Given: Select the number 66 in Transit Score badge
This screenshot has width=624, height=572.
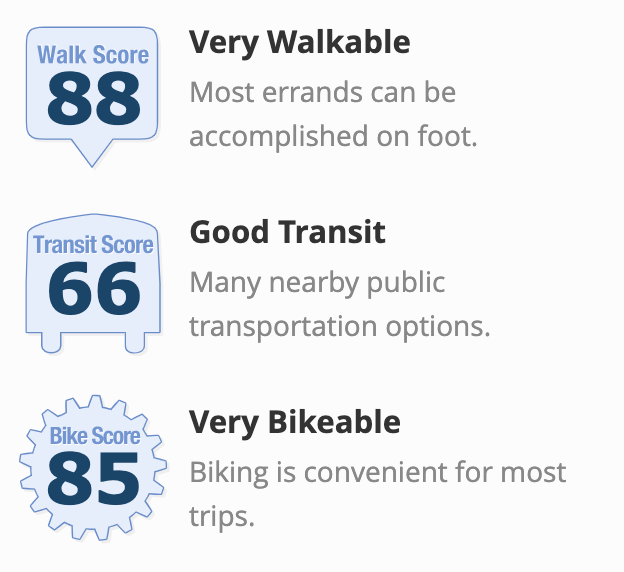Looking at the screenshot, I should pos(94,288).
